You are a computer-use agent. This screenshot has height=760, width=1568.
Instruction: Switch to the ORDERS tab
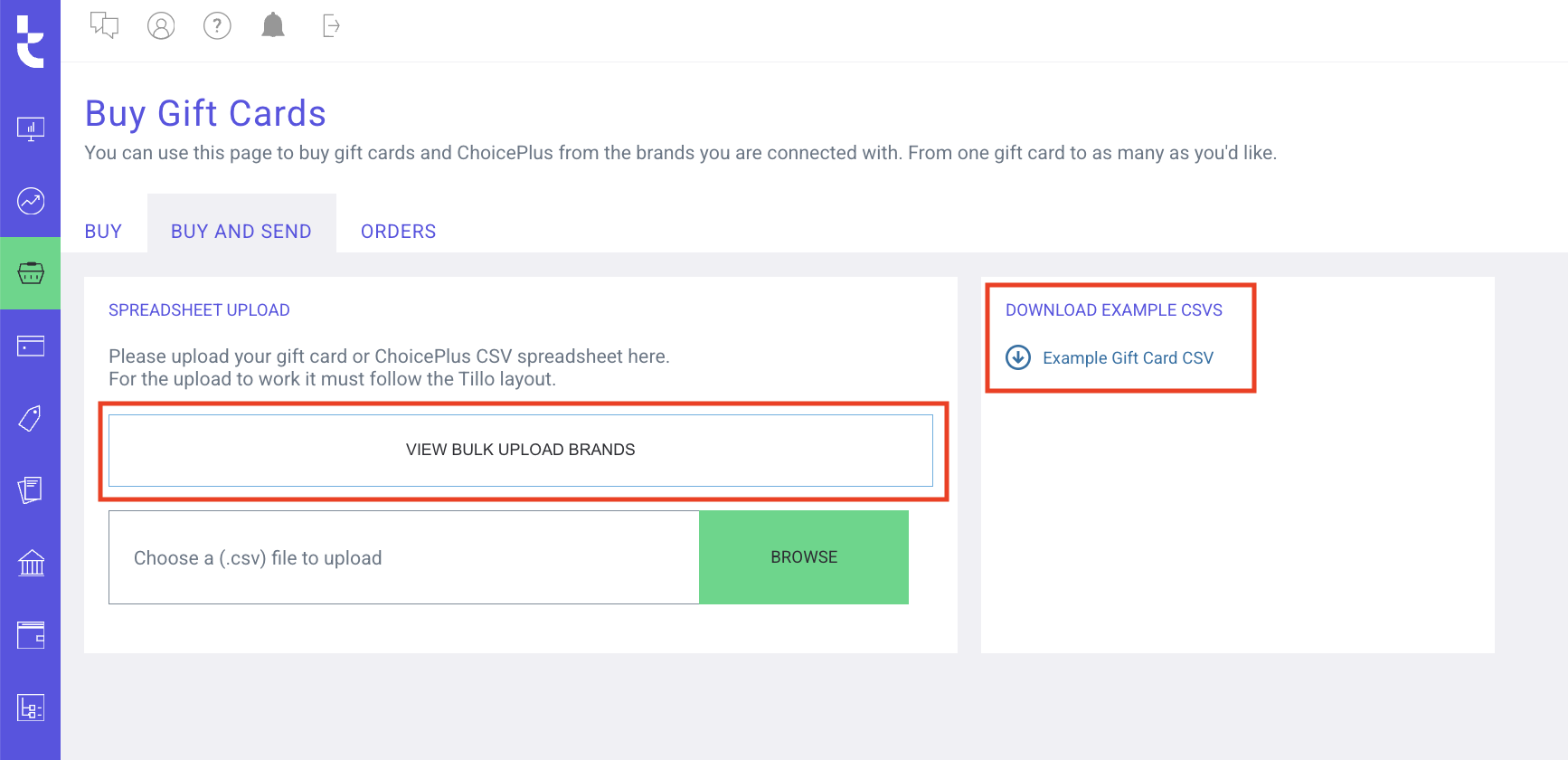click(x=398, y=232)
